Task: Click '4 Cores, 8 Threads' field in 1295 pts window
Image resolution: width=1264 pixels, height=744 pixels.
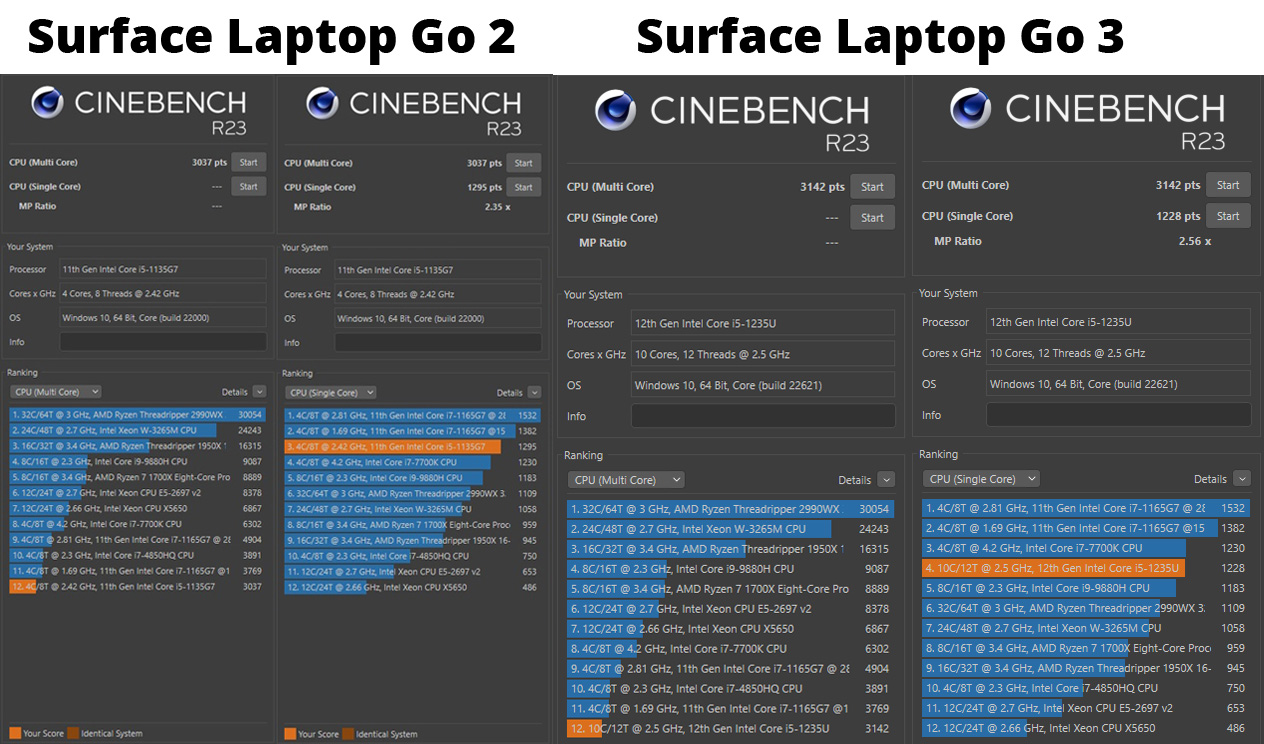Action: pyautogui.click(x=439, y=294)
